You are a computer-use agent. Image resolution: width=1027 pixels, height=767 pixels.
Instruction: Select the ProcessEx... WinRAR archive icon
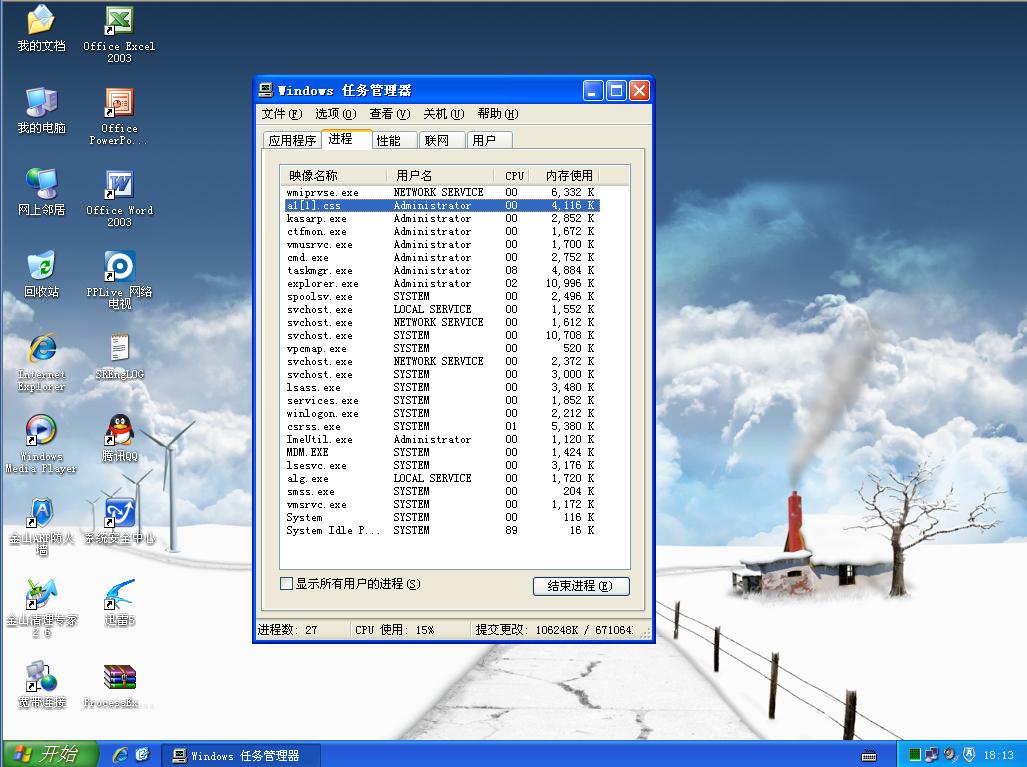[x=119, y=684]
